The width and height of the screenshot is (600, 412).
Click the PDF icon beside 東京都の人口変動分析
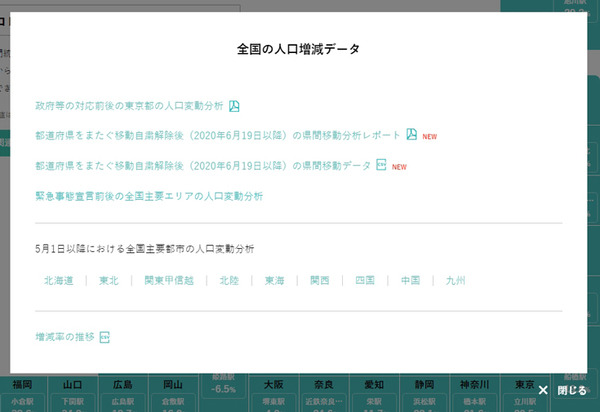tap(234, 106)
